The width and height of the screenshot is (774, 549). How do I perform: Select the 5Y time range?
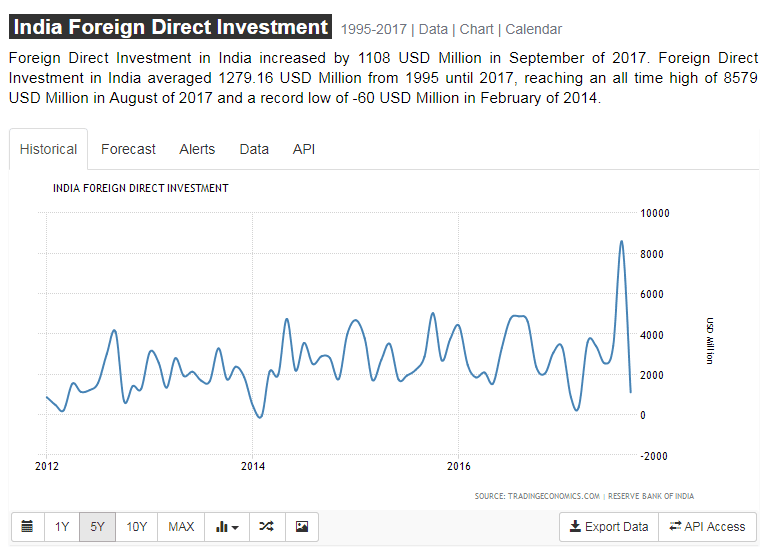point(97,526)
